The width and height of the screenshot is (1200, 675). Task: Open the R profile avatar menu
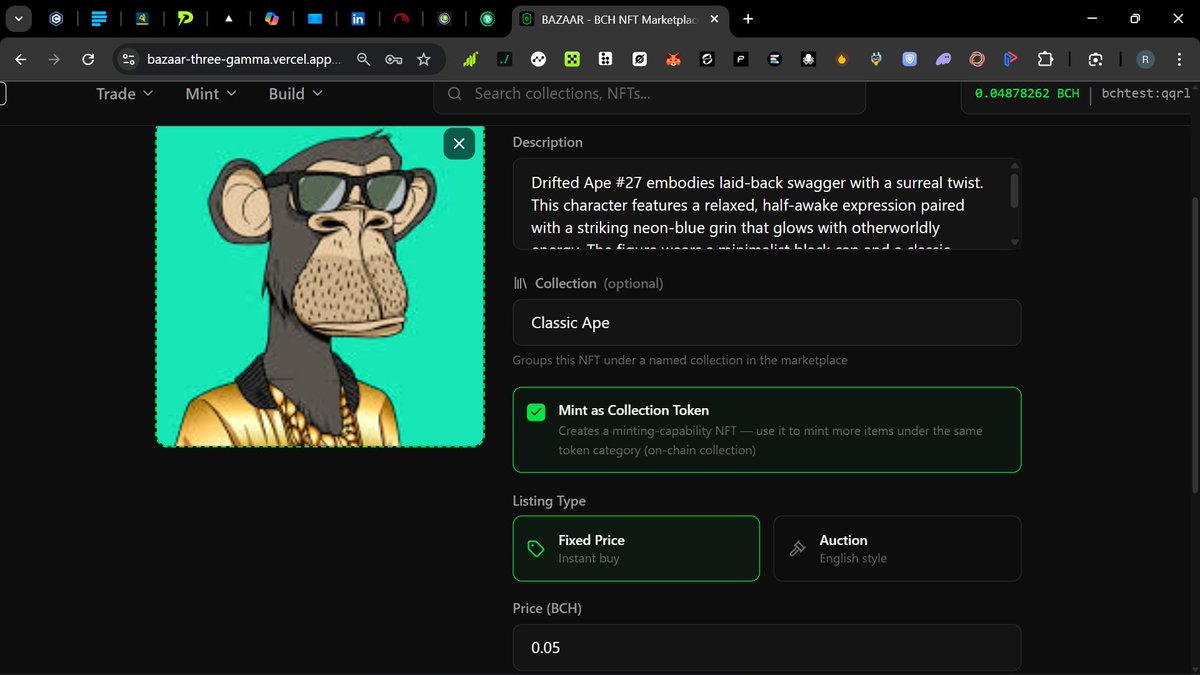[1145, 59]
